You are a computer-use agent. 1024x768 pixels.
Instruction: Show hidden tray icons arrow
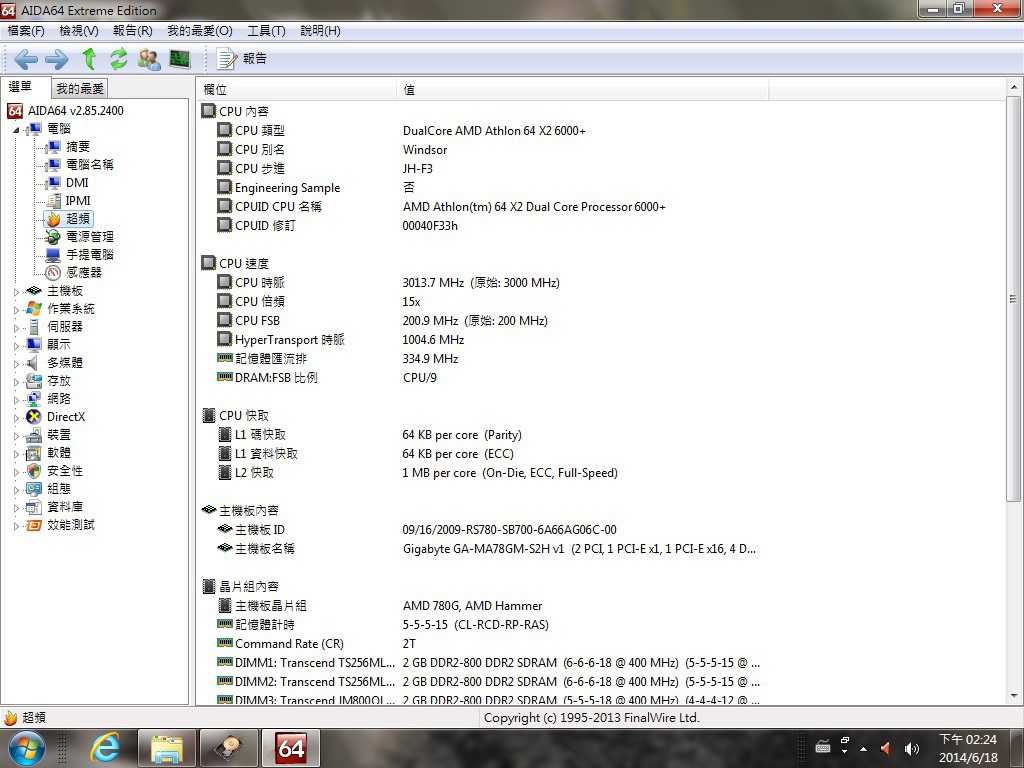click(x=863, y=749)
